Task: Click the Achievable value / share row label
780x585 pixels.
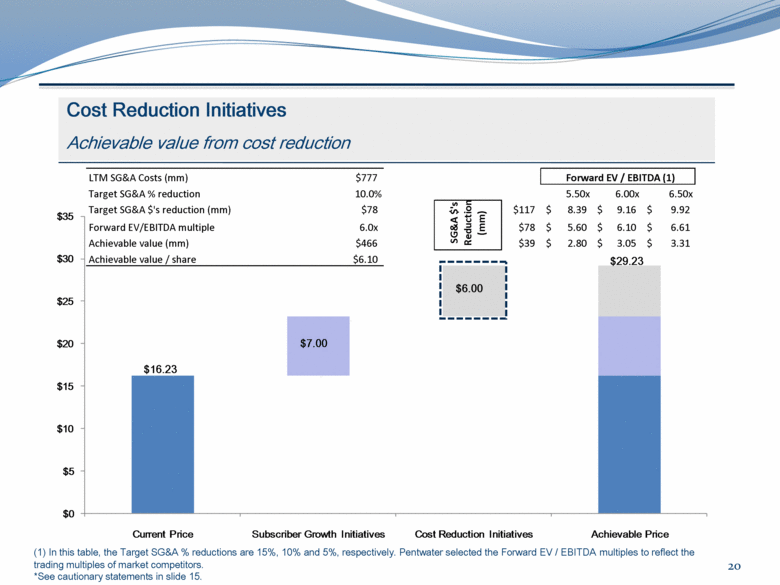Action: [x=144, y=260]
